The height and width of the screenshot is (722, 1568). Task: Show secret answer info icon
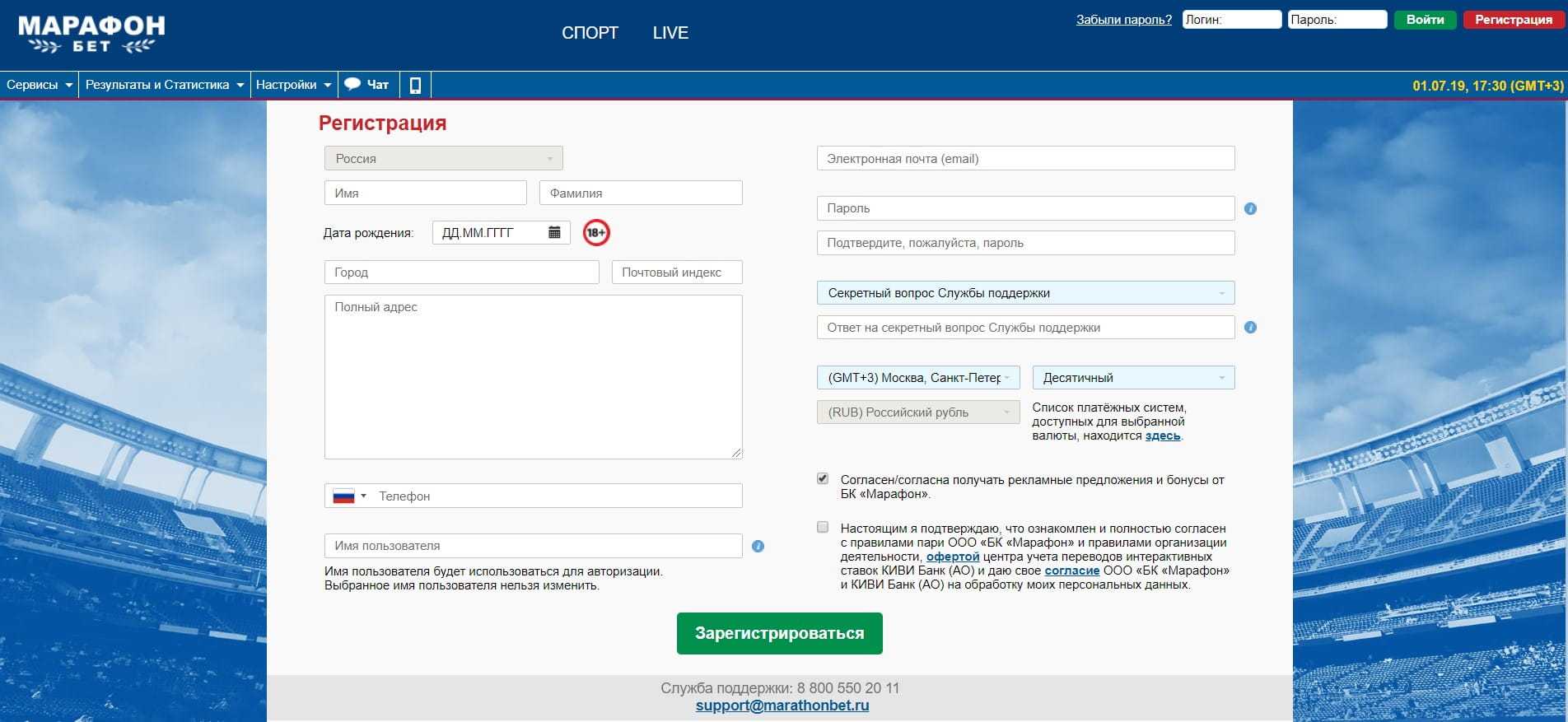coord(1250,328)
